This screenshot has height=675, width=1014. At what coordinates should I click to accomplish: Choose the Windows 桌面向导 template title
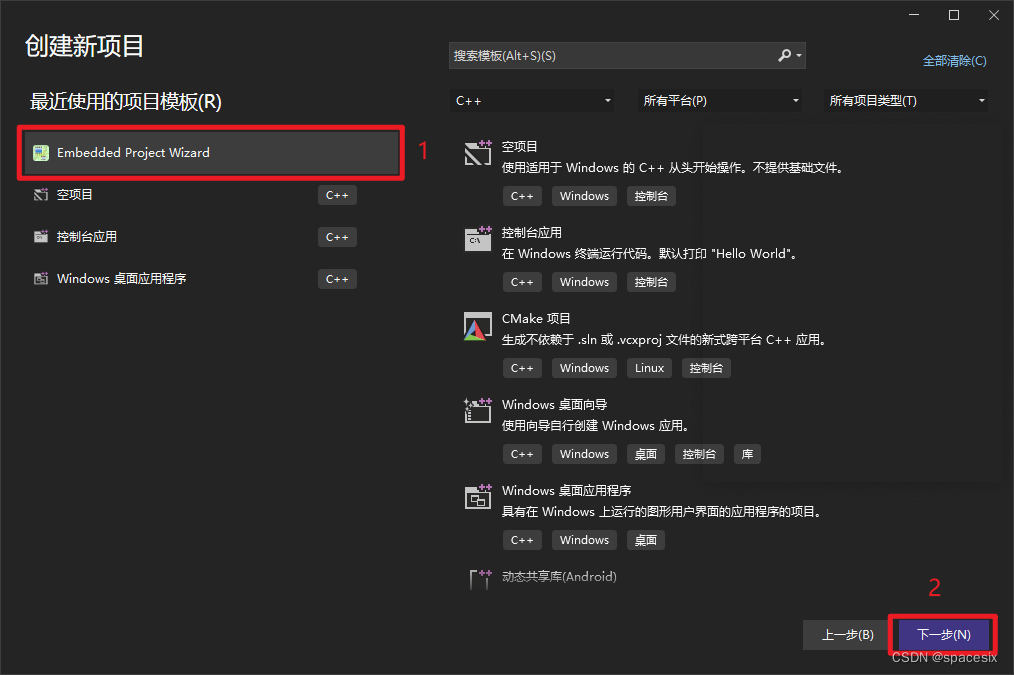click(x=554, y=405)
